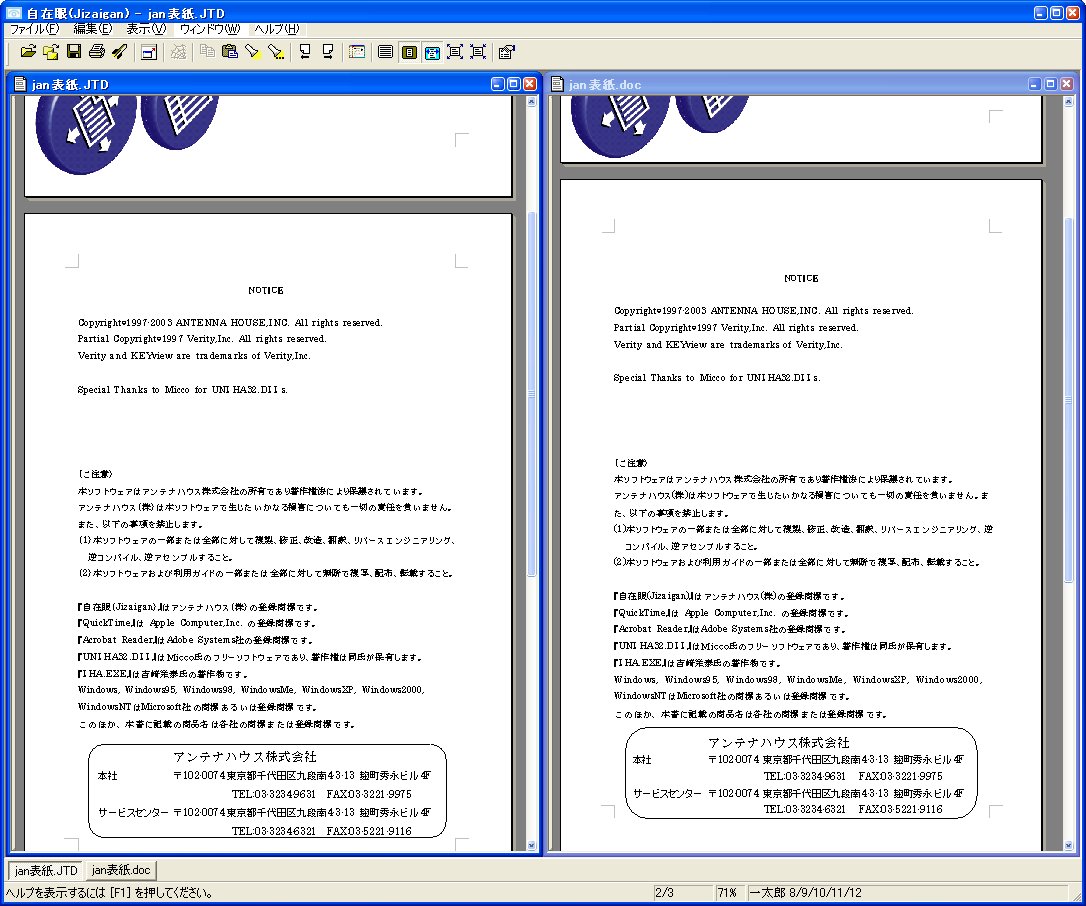Click the NOTICE heading in doc document
The image size is (1086, 906).
pyautogui.click(x=801, y=278)
